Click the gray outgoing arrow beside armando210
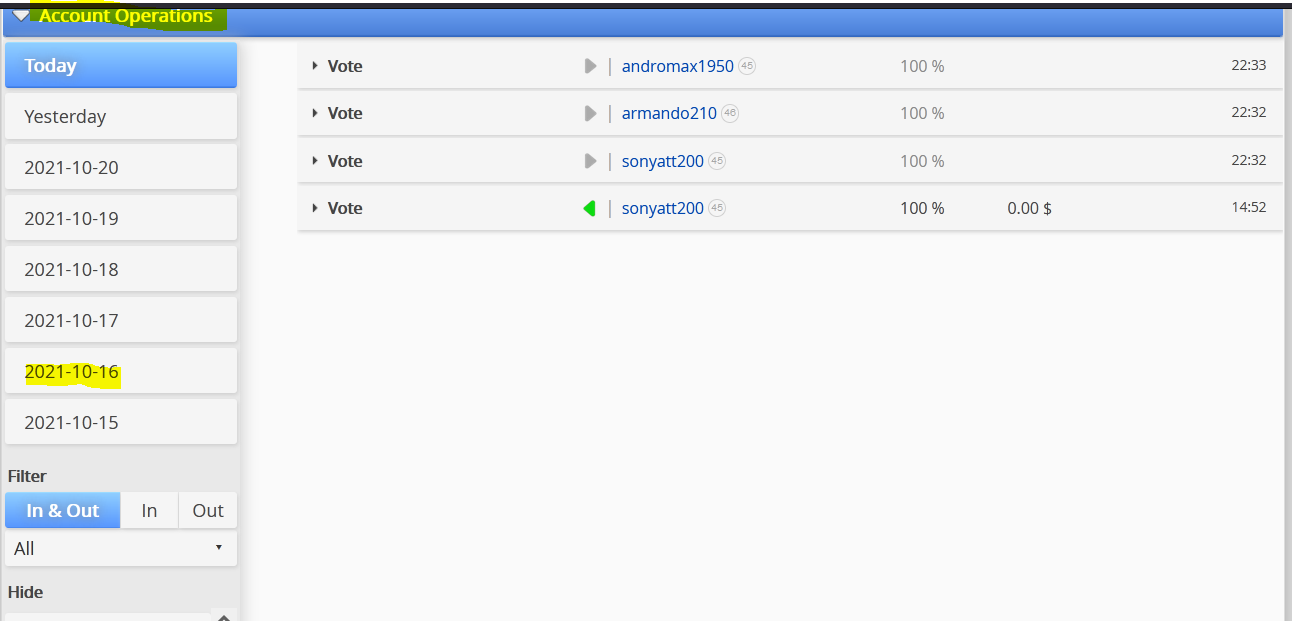Image resolution: width=1292 pixels, height=621 pixels. click(590, 113)
